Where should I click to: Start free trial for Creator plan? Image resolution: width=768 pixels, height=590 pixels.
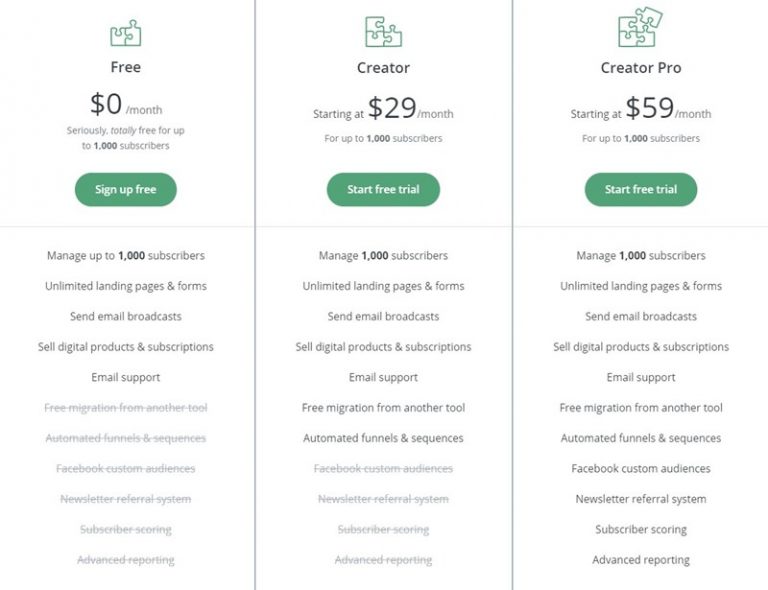(383, 190)
